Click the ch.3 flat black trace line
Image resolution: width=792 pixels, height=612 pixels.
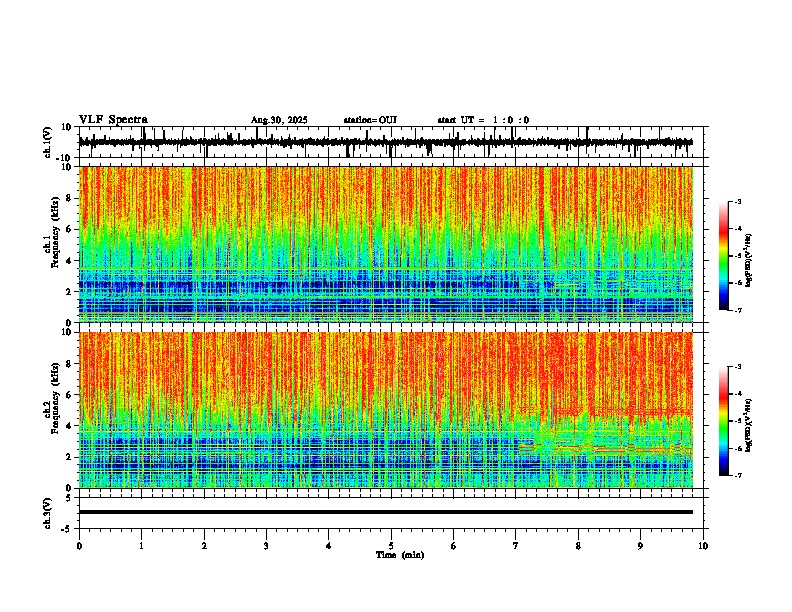pos(386,512)
